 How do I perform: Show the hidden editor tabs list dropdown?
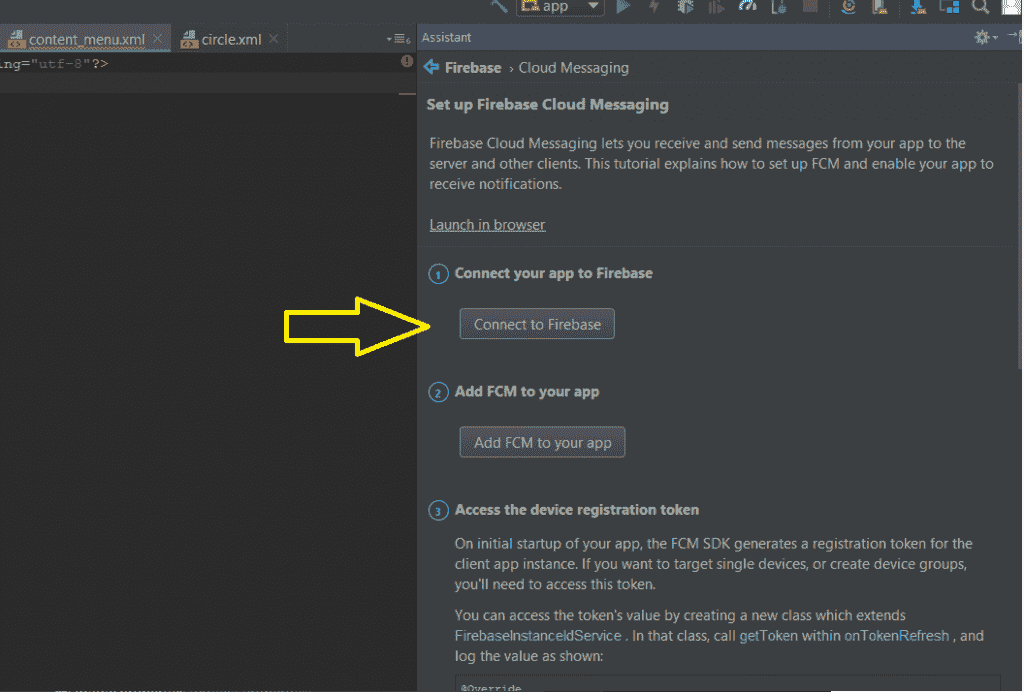(398, 39)
